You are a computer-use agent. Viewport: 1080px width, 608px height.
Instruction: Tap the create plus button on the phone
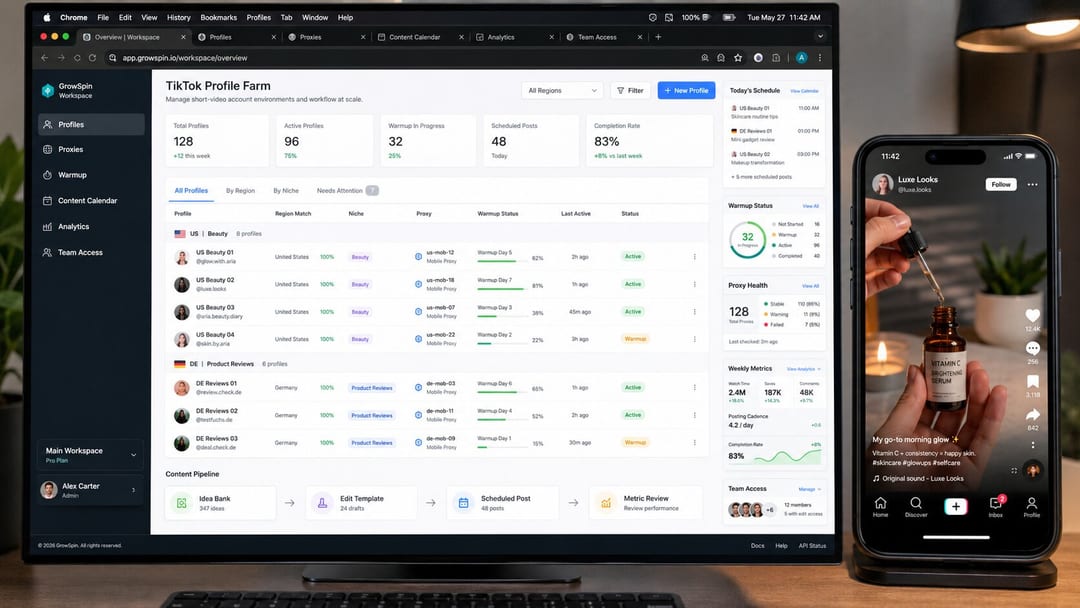coord(956,507)
